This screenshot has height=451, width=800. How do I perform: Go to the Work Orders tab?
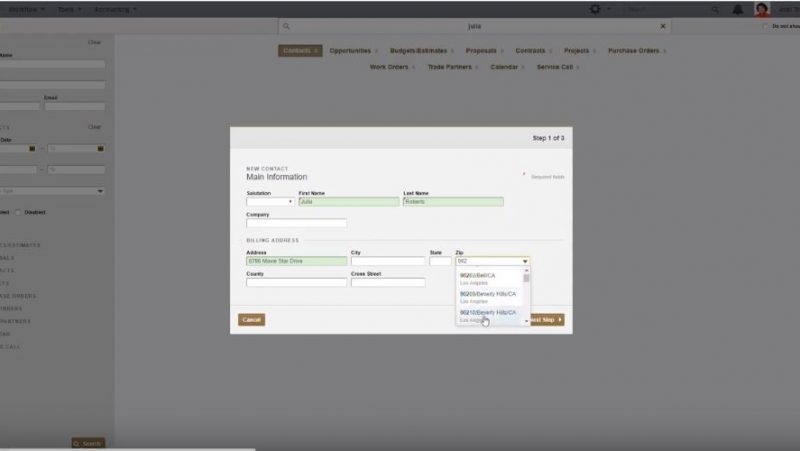click(x=389, y=67)
